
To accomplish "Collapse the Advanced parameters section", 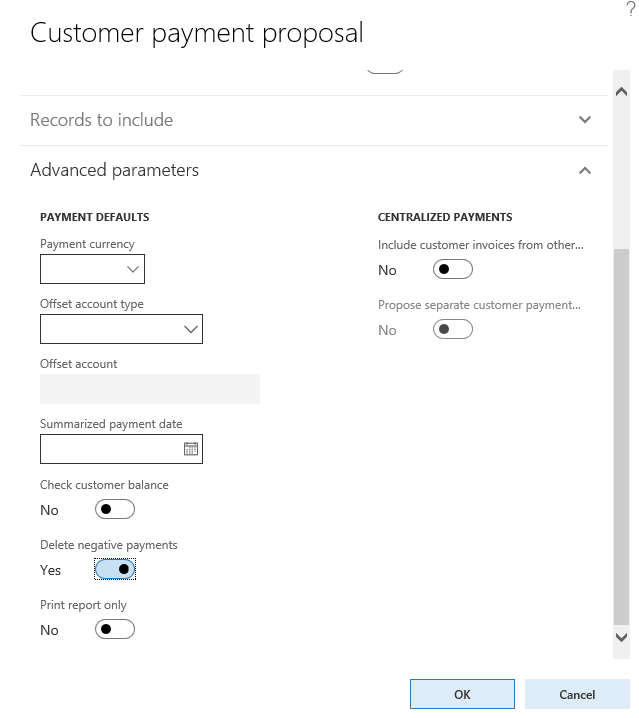I will 585,170.
